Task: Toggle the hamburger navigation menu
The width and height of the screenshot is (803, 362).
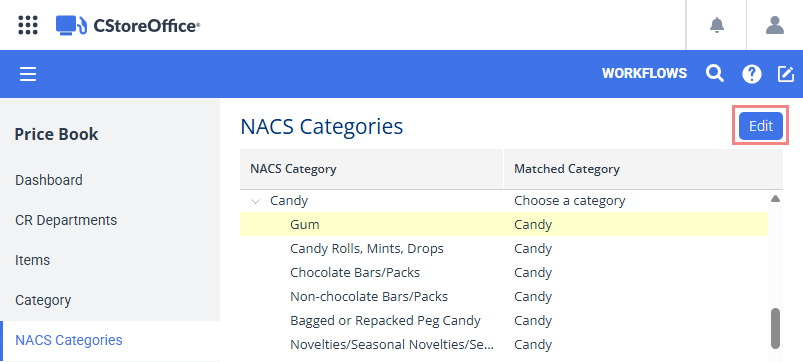Action: pos(28,74)
